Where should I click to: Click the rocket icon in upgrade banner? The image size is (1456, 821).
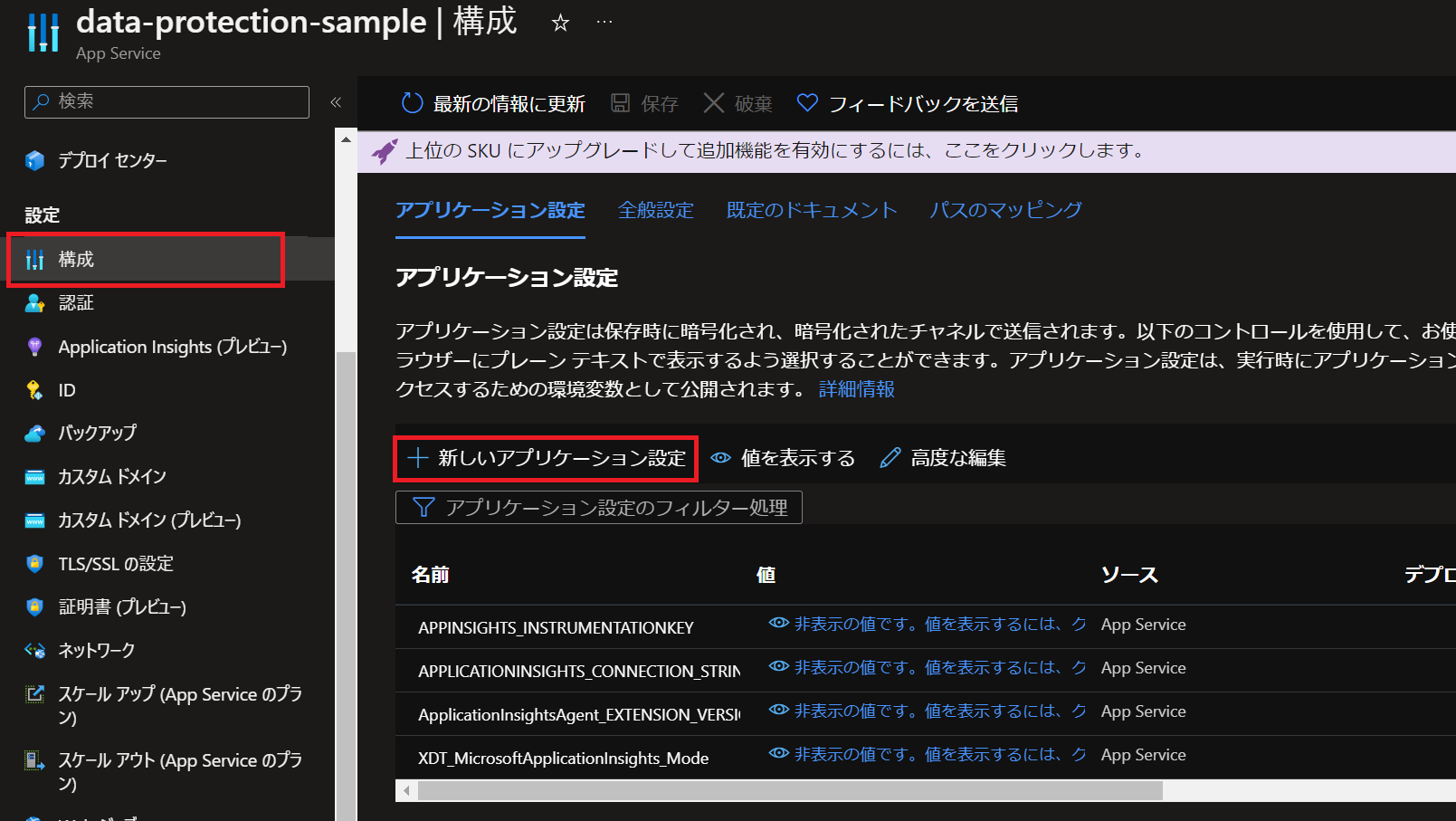coord(384,151)
